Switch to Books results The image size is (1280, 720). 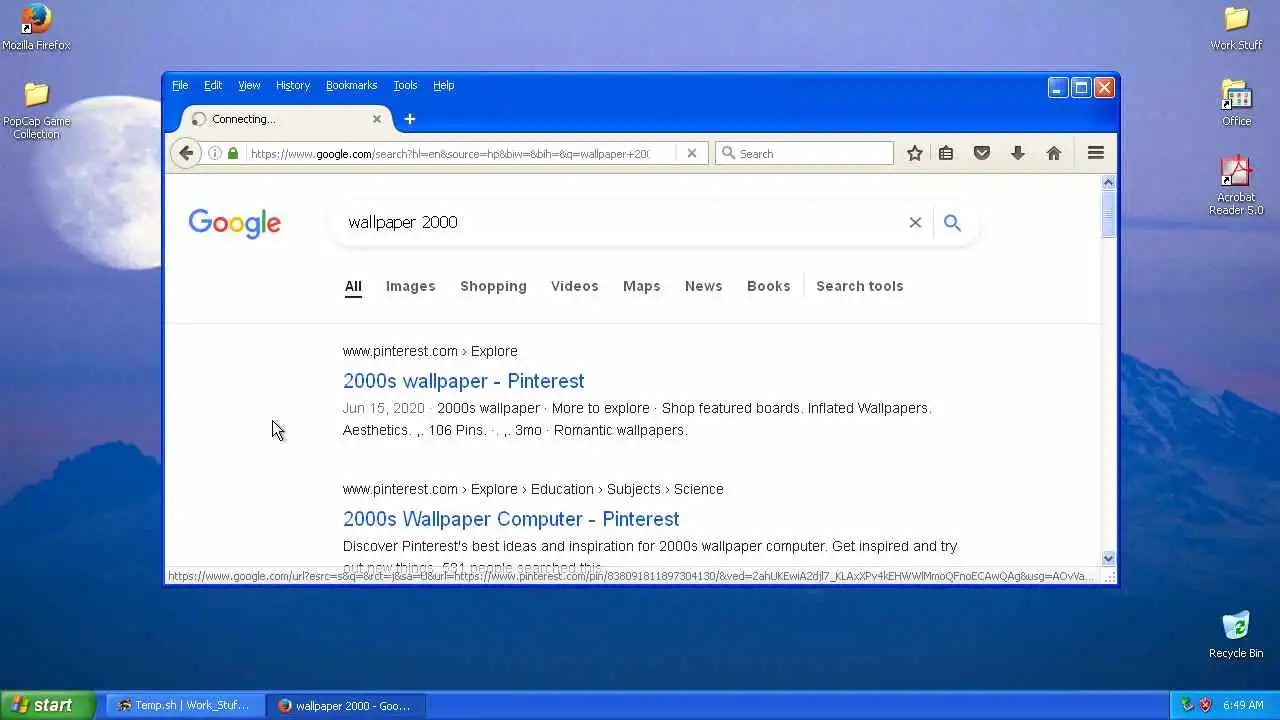[x=768, y=286]
